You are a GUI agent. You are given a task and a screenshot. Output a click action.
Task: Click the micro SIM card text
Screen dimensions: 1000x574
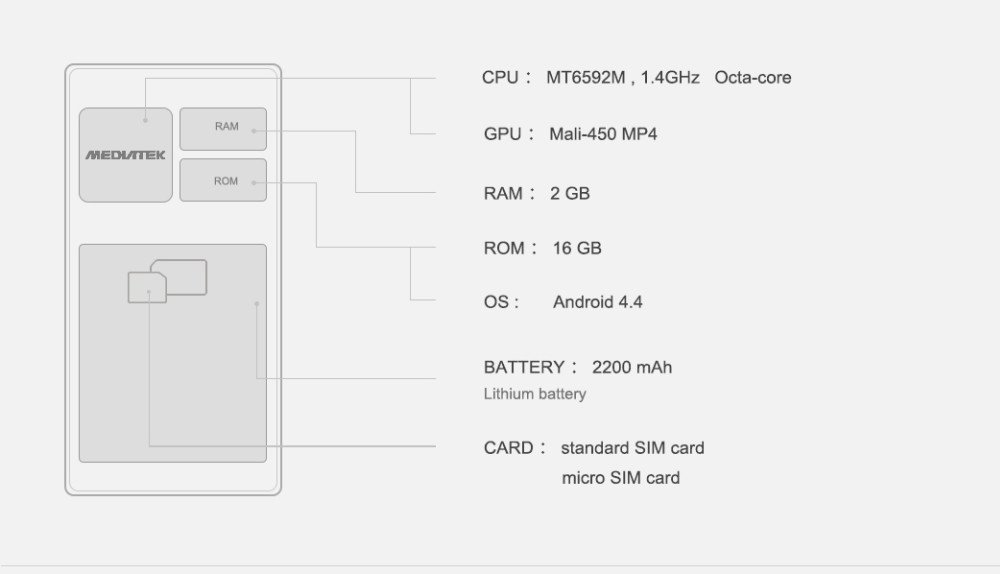[x=620, y=478]
